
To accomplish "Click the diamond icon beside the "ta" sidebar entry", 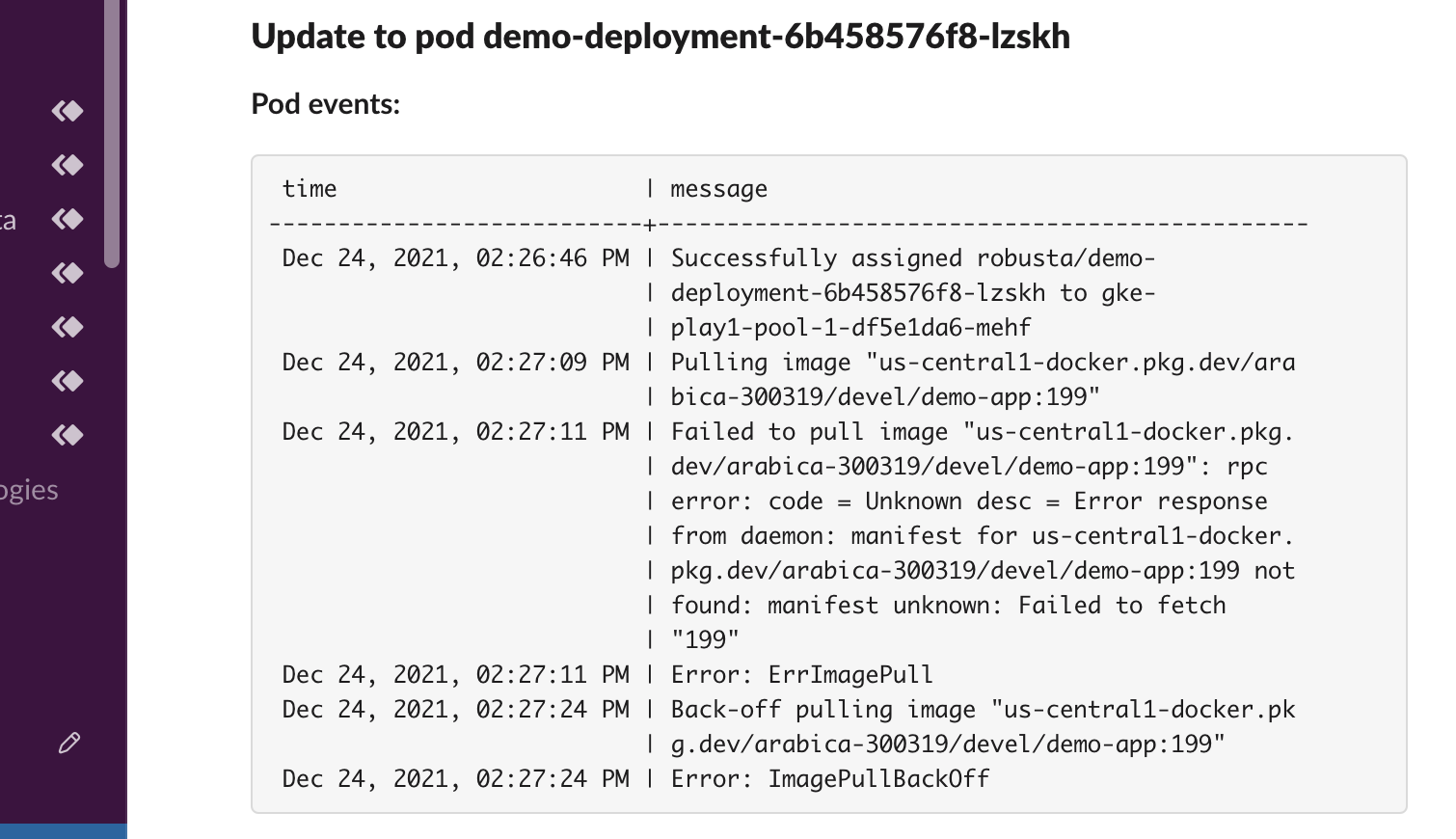I will click(x=67, y=219).
